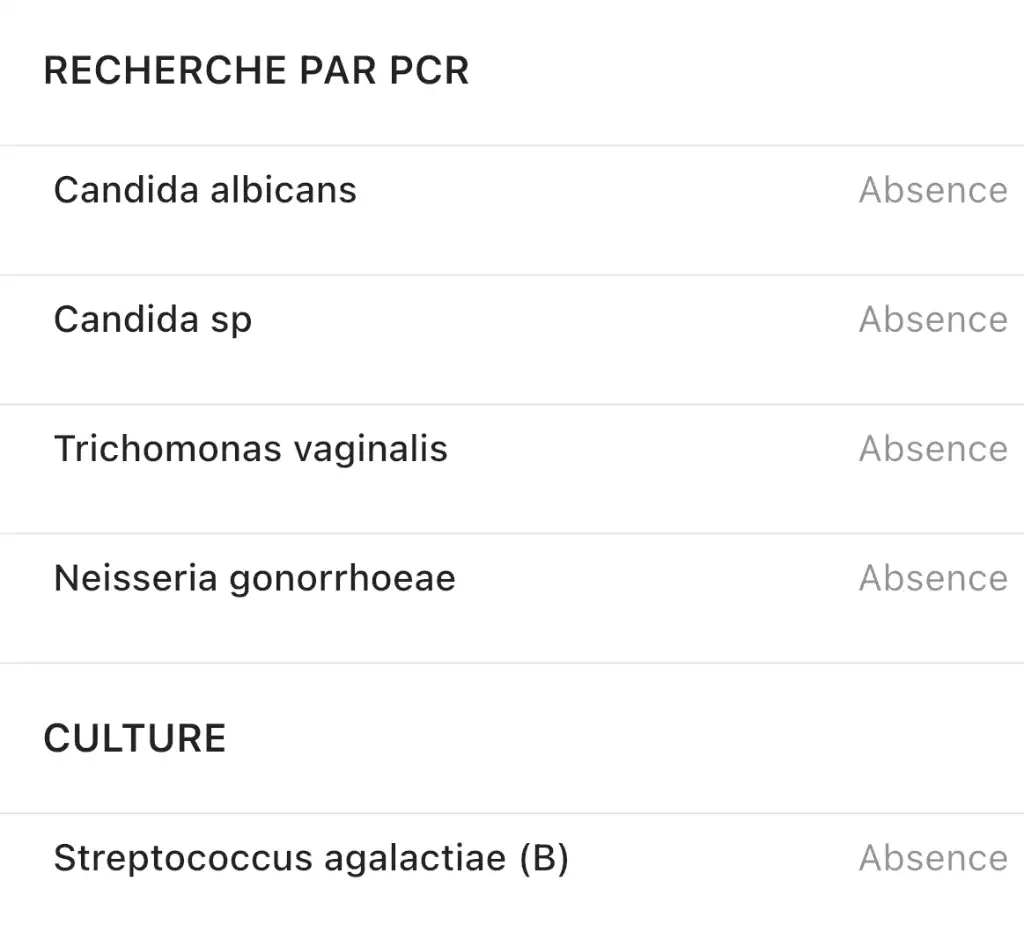The image size is (1024, 932).
Task: Select the Candida sp test name
Action: point(153,321)
